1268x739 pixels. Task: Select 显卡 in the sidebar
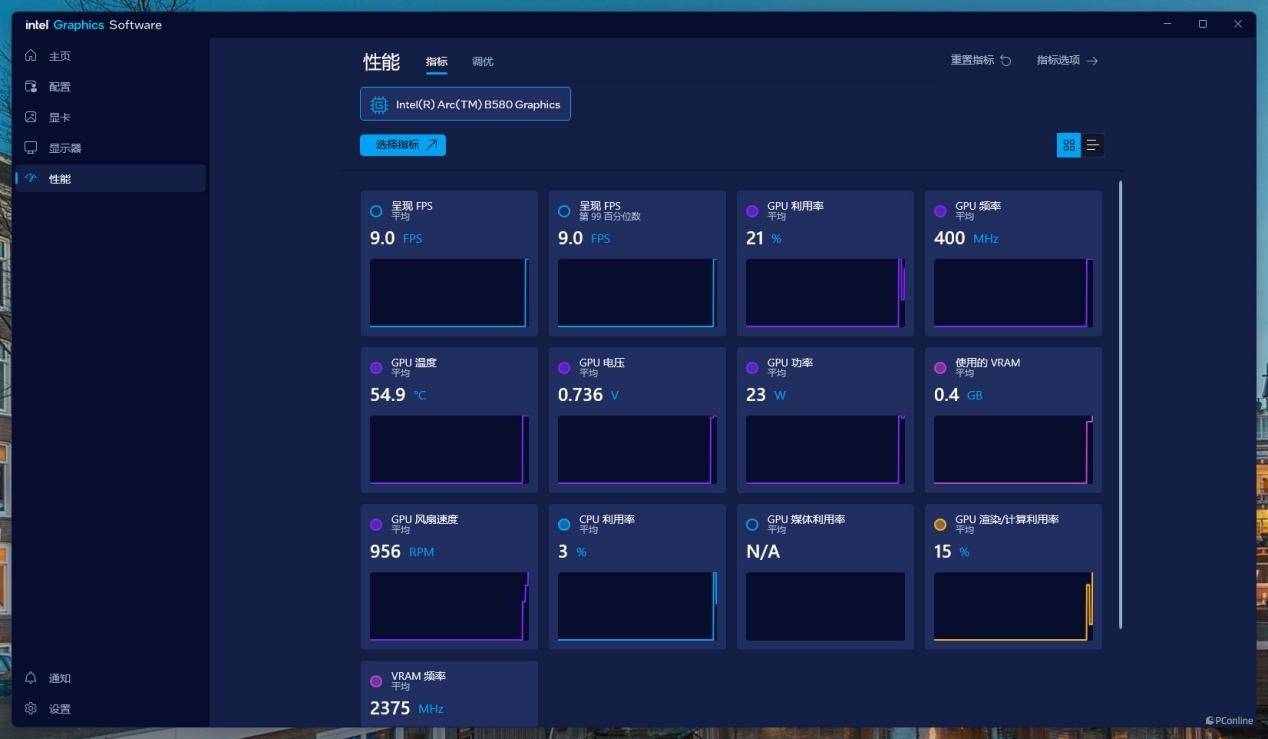tap(110, 117)
